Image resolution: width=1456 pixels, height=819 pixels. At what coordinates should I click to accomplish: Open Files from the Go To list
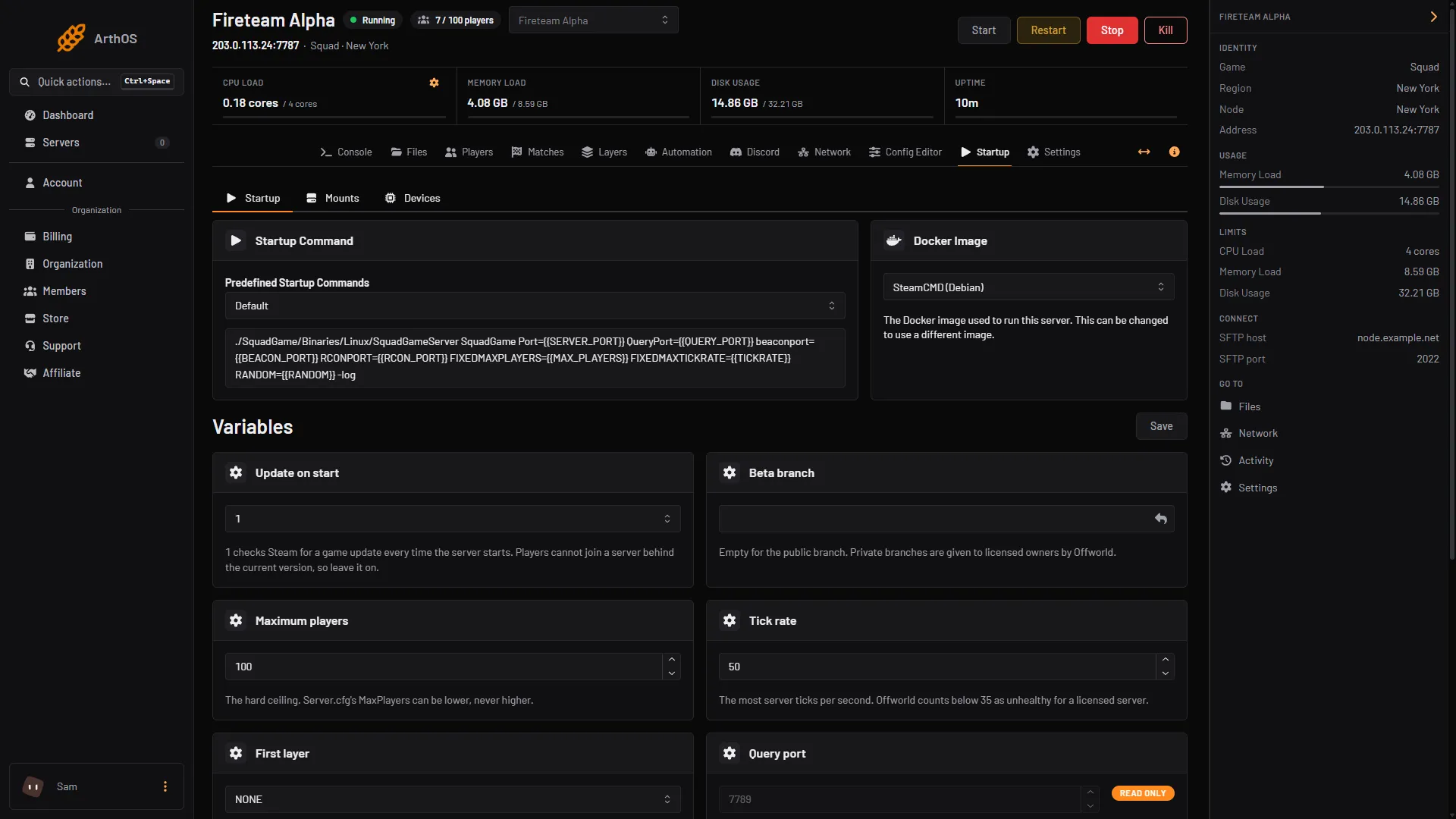(1241, 406)
